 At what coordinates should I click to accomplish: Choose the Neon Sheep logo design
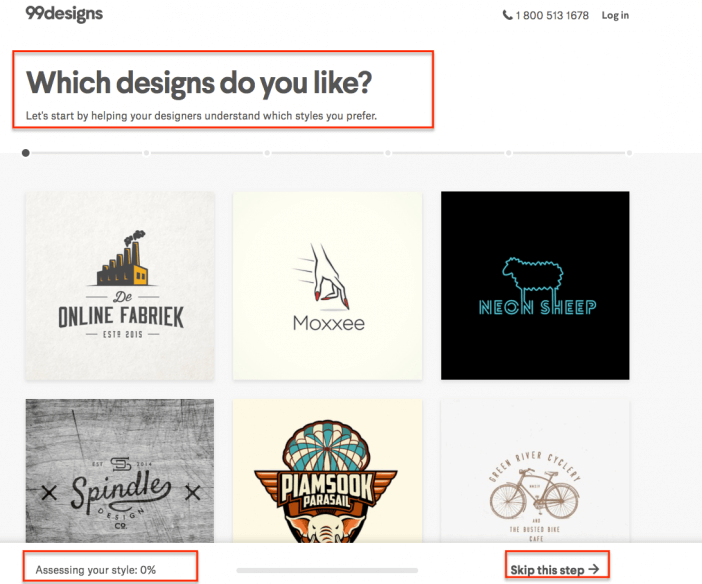[x=535, y=286]
